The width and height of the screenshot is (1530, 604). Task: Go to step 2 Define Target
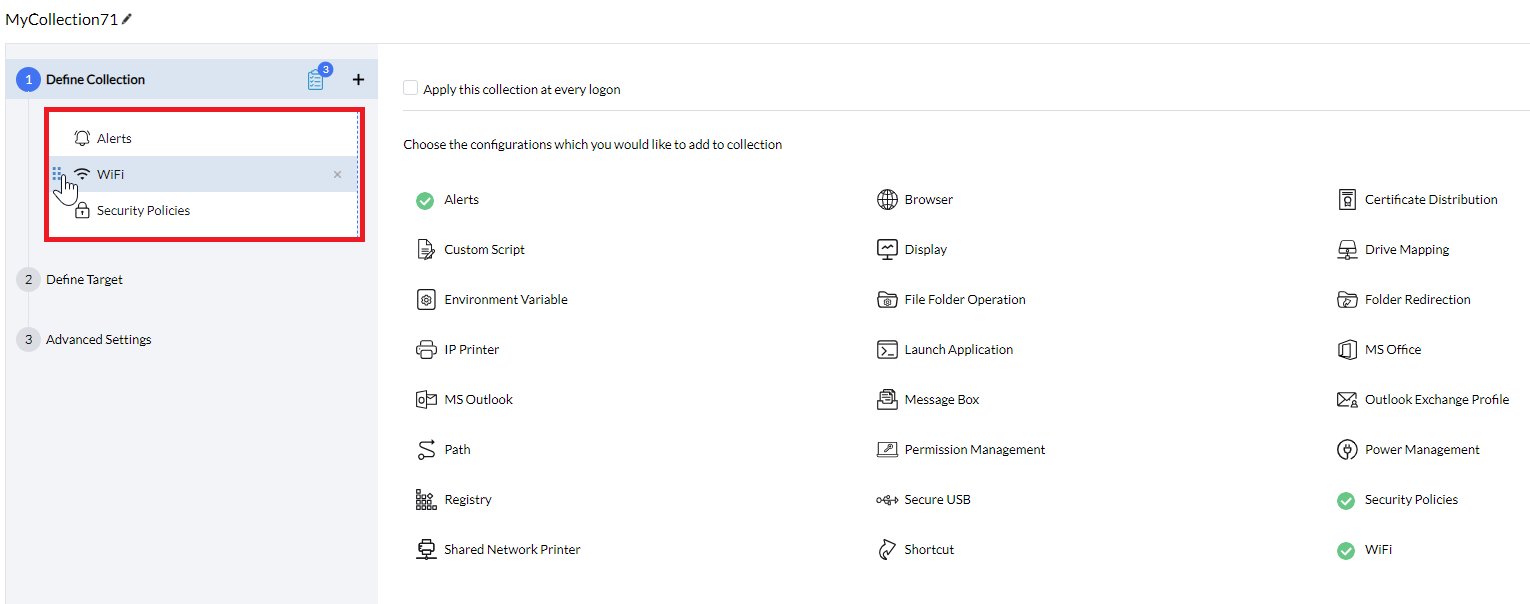[84, 280]
